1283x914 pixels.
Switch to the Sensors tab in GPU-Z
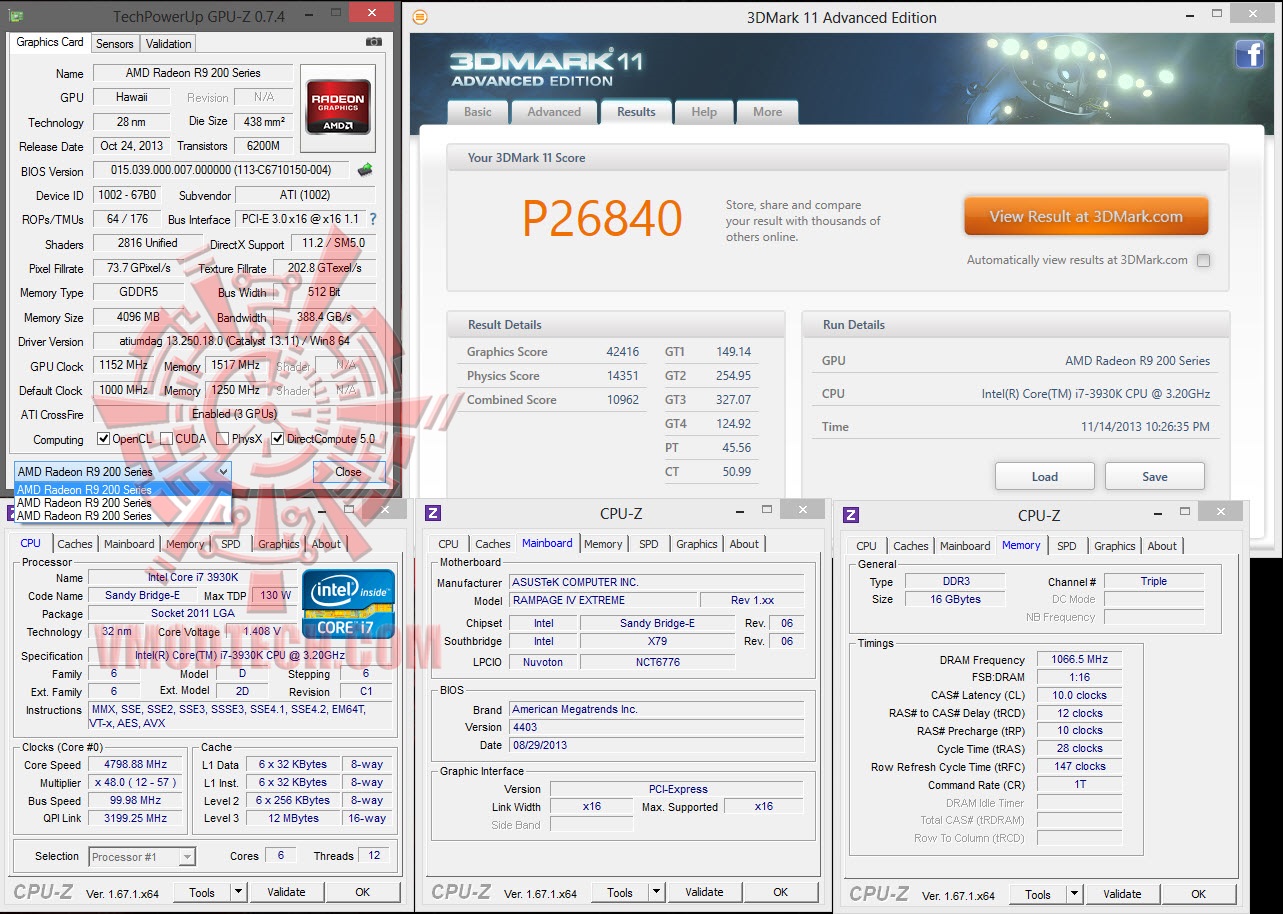tap(114, 44)
